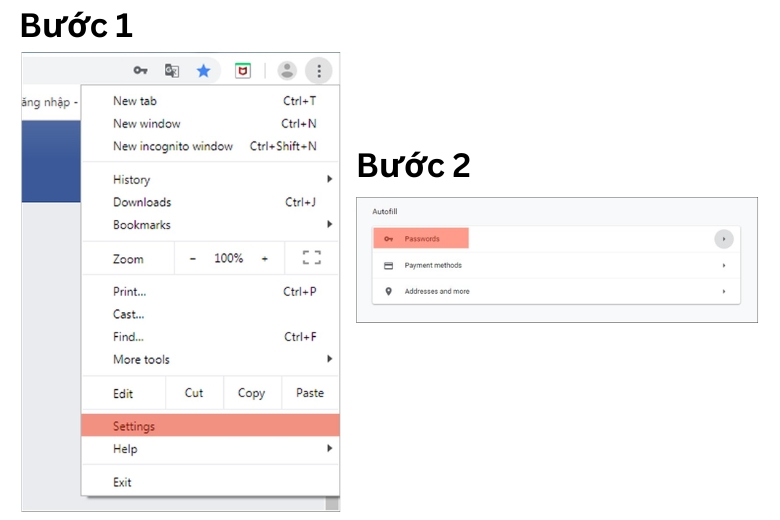The image size is (780, 520).
Task: Expand the History submenu arrow
Action: click(329, 180)
